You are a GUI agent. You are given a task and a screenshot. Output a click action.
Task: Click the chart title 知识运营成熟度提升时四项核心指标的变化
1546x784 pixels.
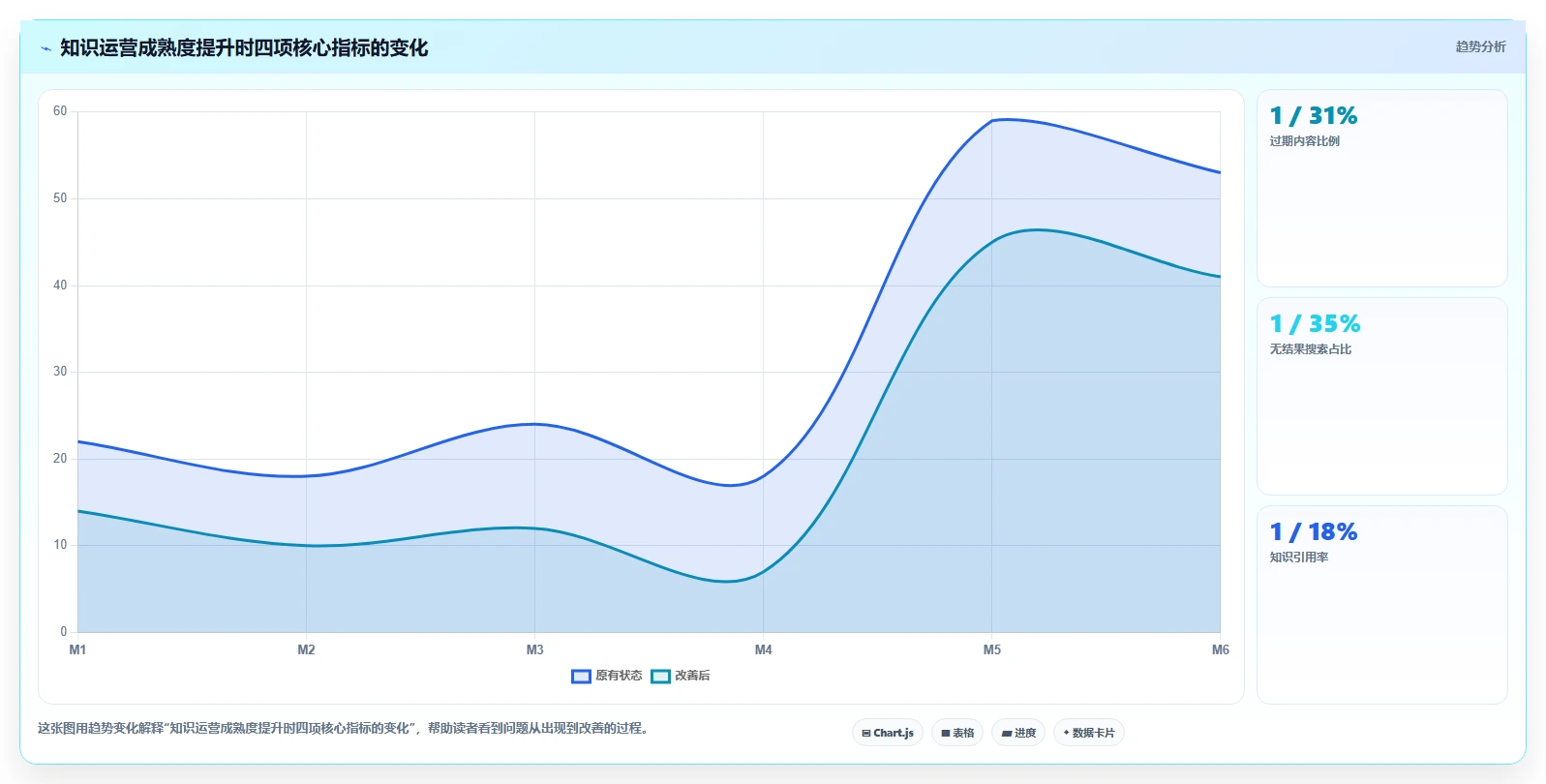(x=244, y=47)
